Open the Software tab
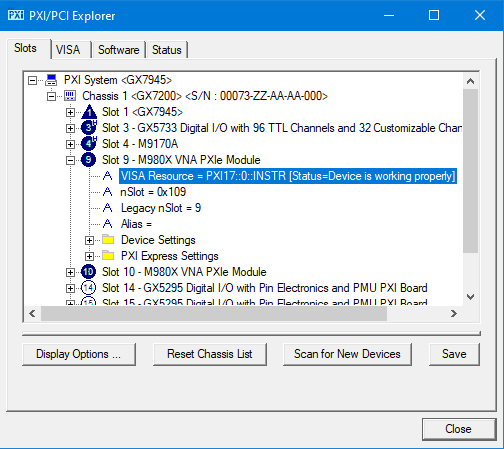 coord(119,50)
